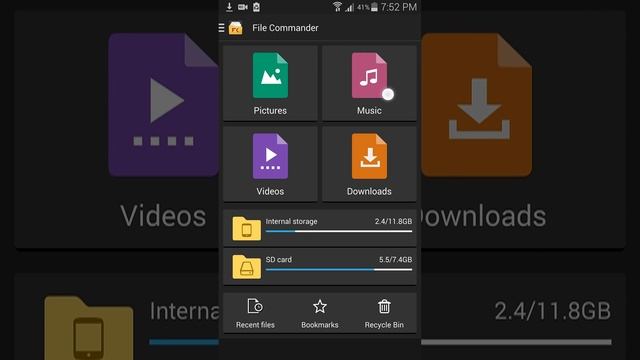
Task: Open the Pictures category
Action: (270, 83)
